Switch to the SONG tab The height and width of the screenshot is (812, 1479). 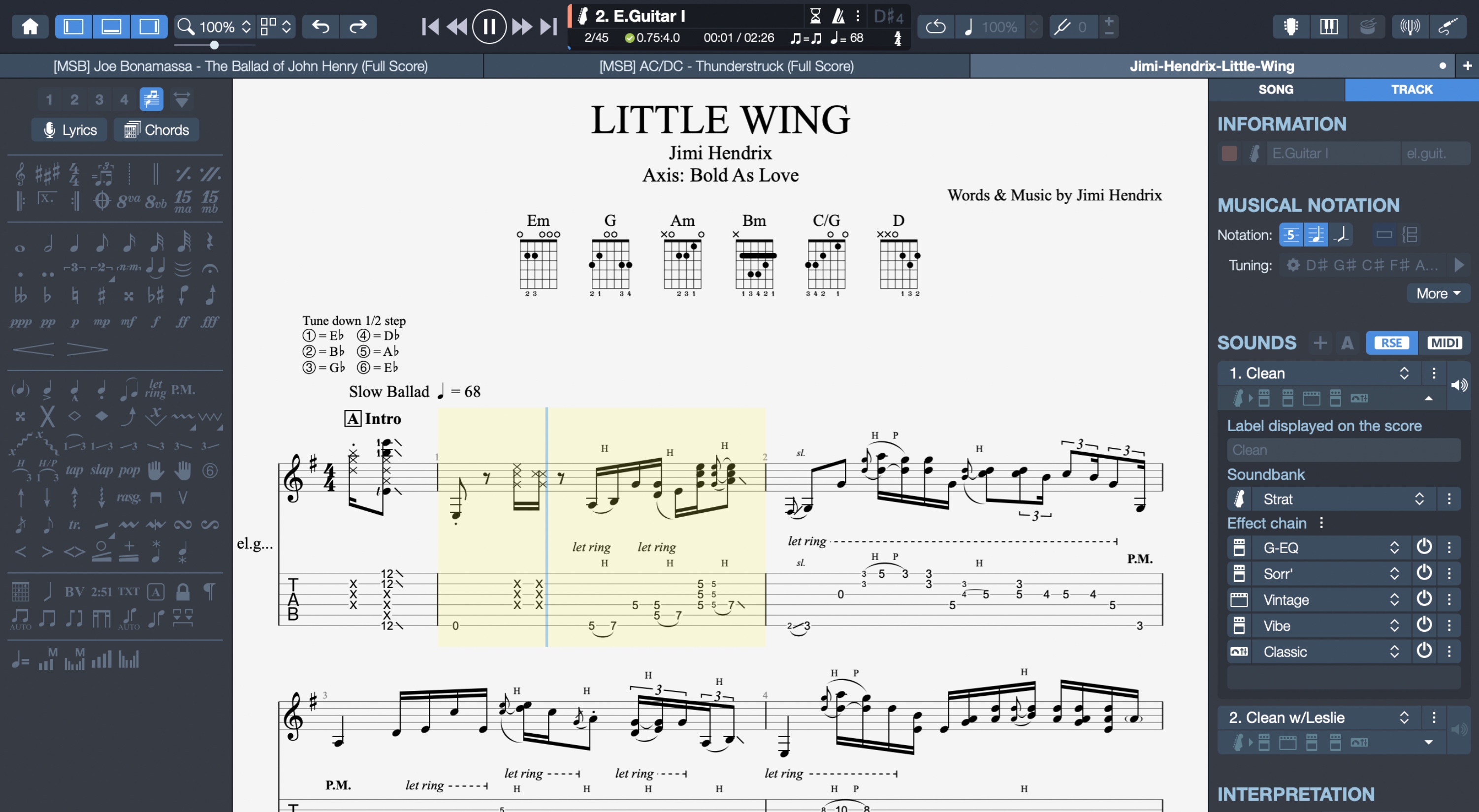pyautogui.click(x=1276, y=90)
